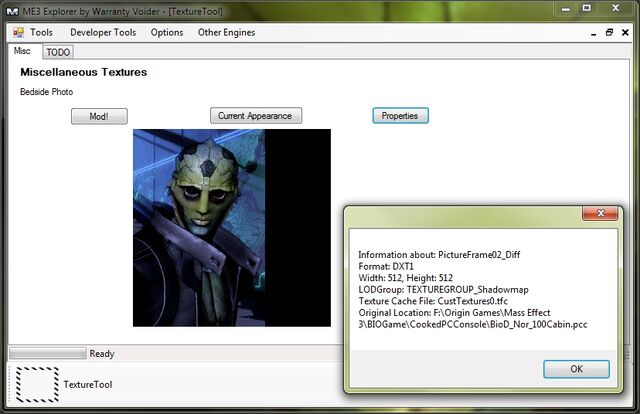This screenshot has width=640, height=414.
Task: Switch to the TODO tab
Action: coord(58,52)
